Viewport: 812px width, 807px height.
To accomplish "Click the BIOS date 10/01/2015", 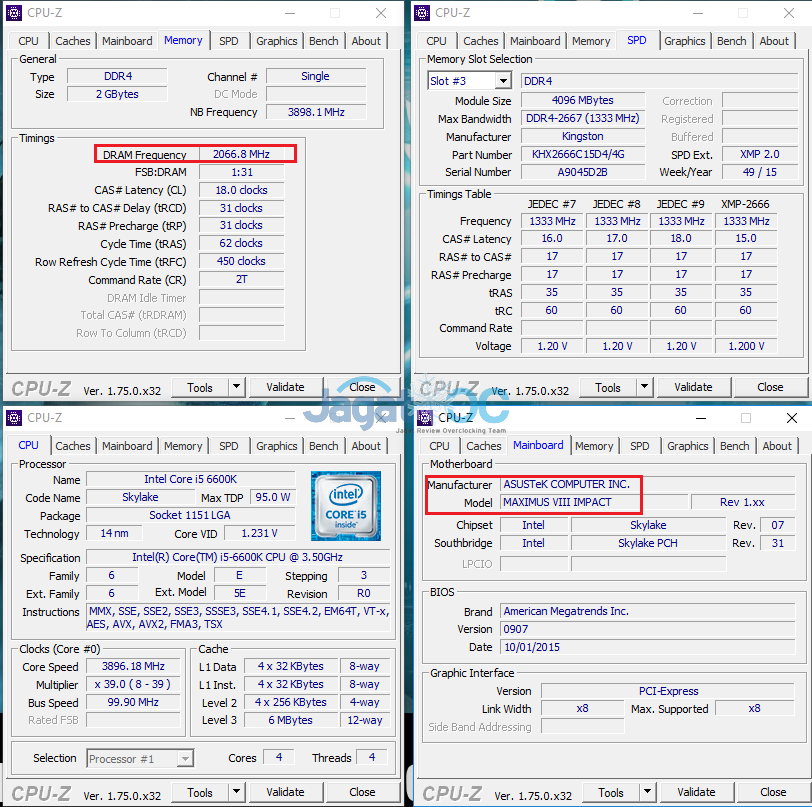I will 647,647.
